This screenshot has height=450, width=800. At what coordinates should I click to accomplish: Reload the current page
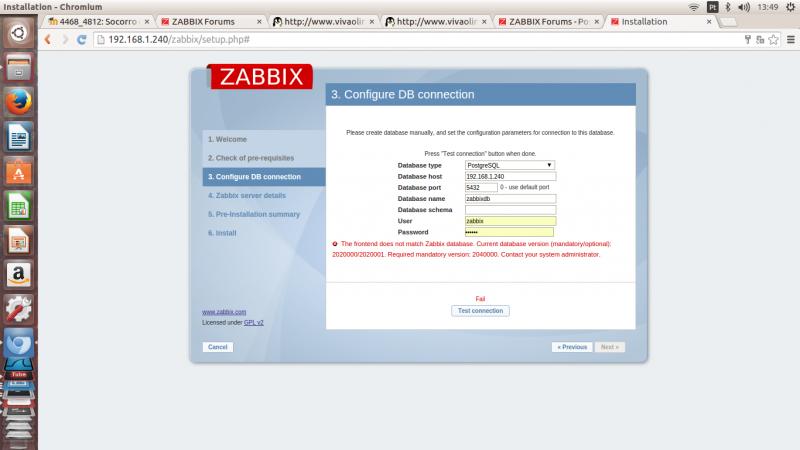point(82,39)
